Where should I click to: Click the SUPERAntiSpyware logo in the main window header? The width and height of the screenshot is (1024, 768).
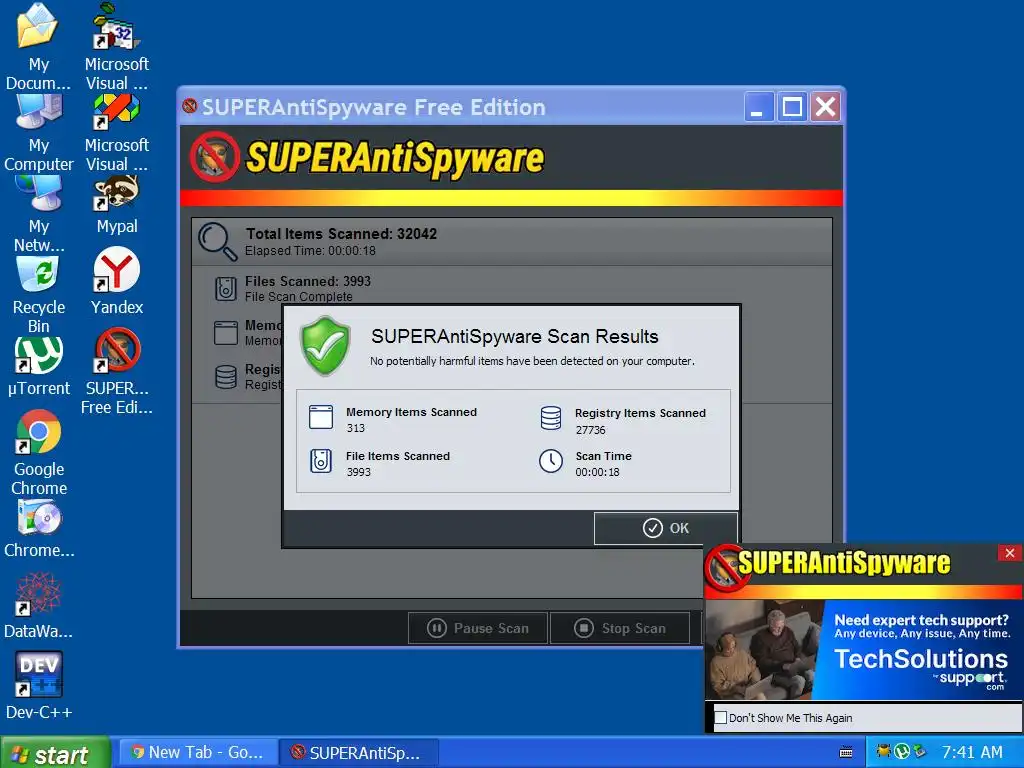(367, 157)
